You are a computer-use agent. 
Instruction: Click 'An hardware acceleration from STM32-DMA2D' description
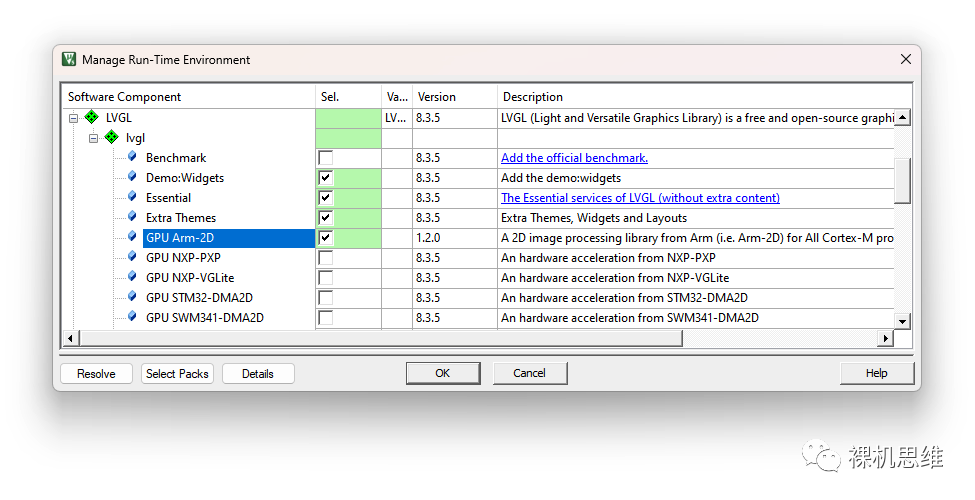pyautogui.click(x=624, y=297)
